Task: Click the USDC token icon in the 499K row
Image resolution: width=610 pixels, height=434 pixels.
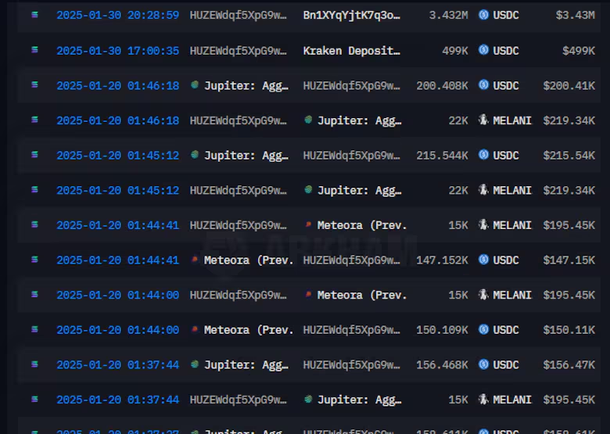Action: [484, 50]
